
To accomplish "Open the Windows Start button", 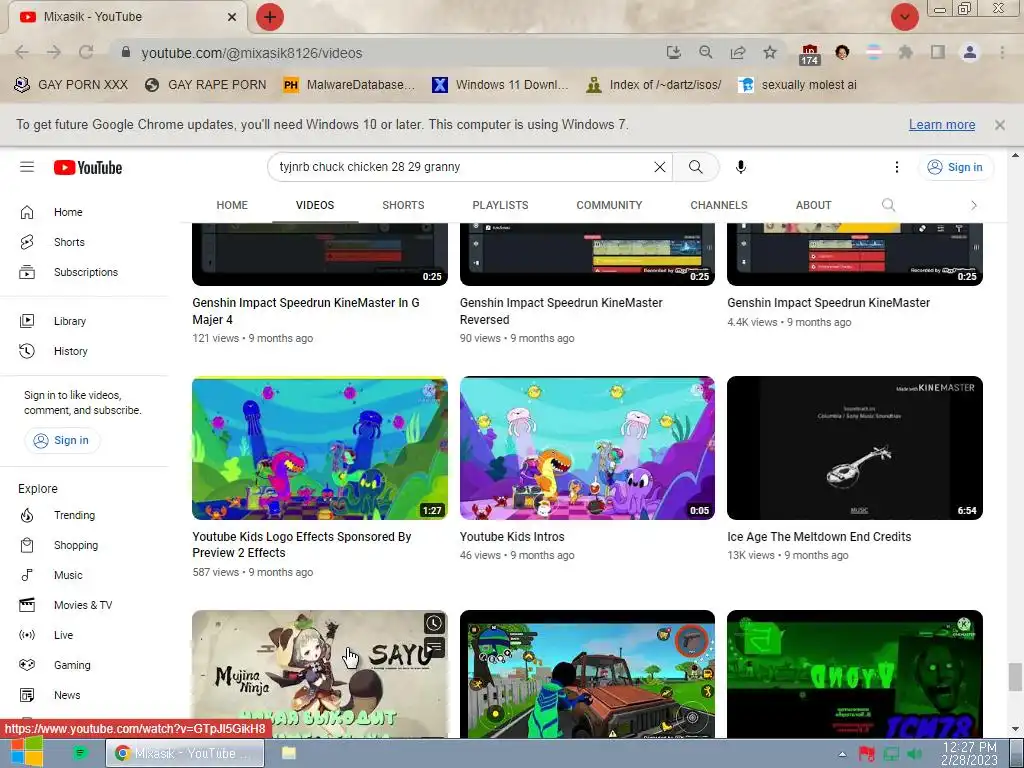I will (26, 752).
